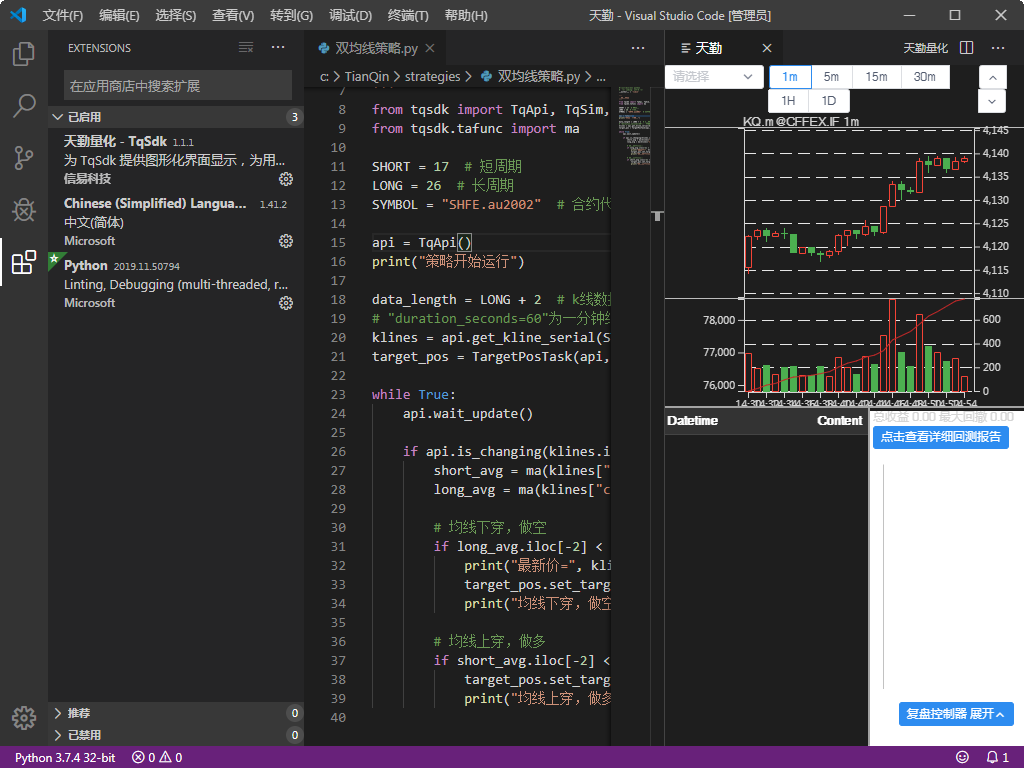The image size is (1024, 768).
Task: Open the 转到(G) menu
Action: pos(291,15)
